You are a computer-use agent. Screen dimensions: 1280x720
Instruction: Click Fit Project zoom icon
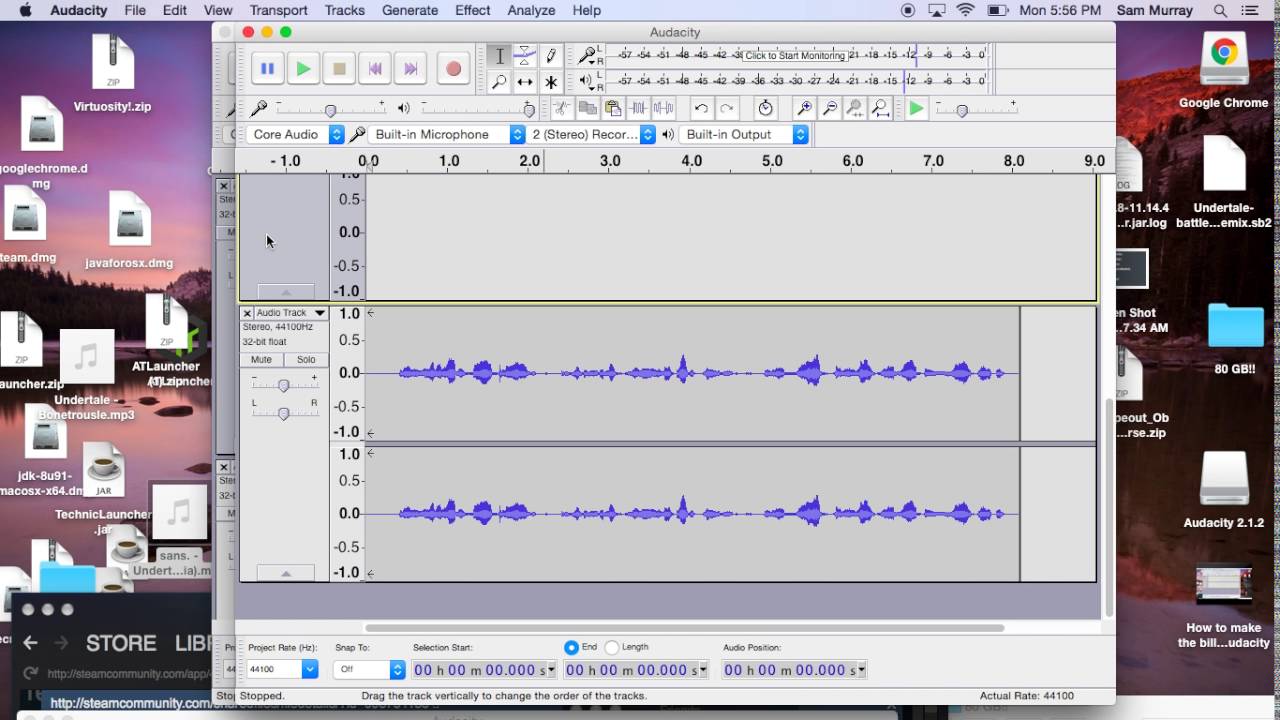click(x=880, y=108)
